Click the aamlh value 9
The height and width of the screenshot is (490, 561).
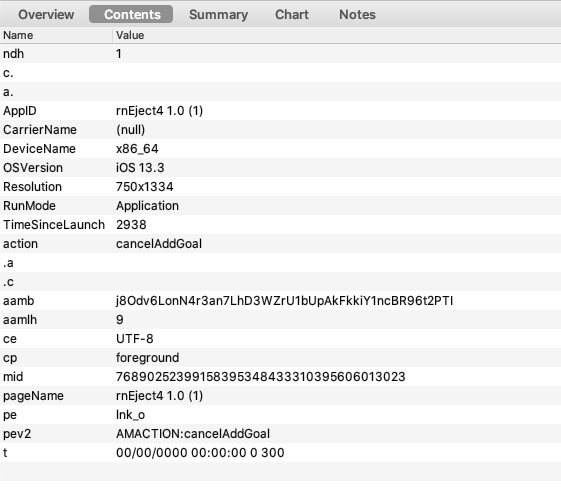tap(119, 319)
